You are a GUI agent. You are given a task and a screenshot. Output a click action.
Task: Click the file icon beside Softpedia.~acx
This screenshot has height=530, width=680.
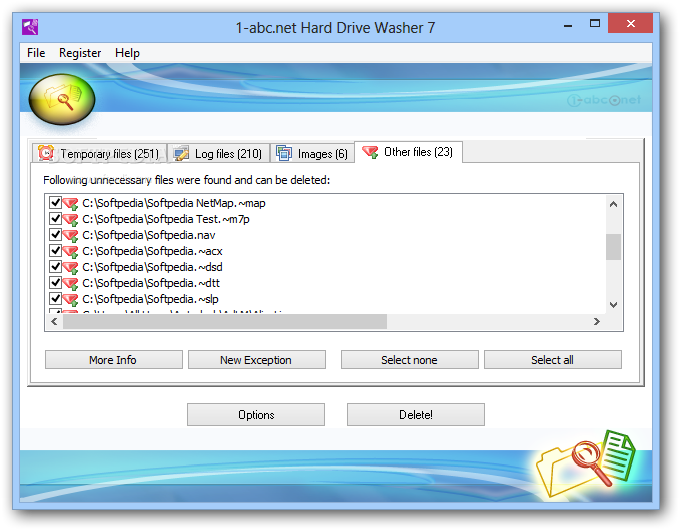(x=70, y=252)
